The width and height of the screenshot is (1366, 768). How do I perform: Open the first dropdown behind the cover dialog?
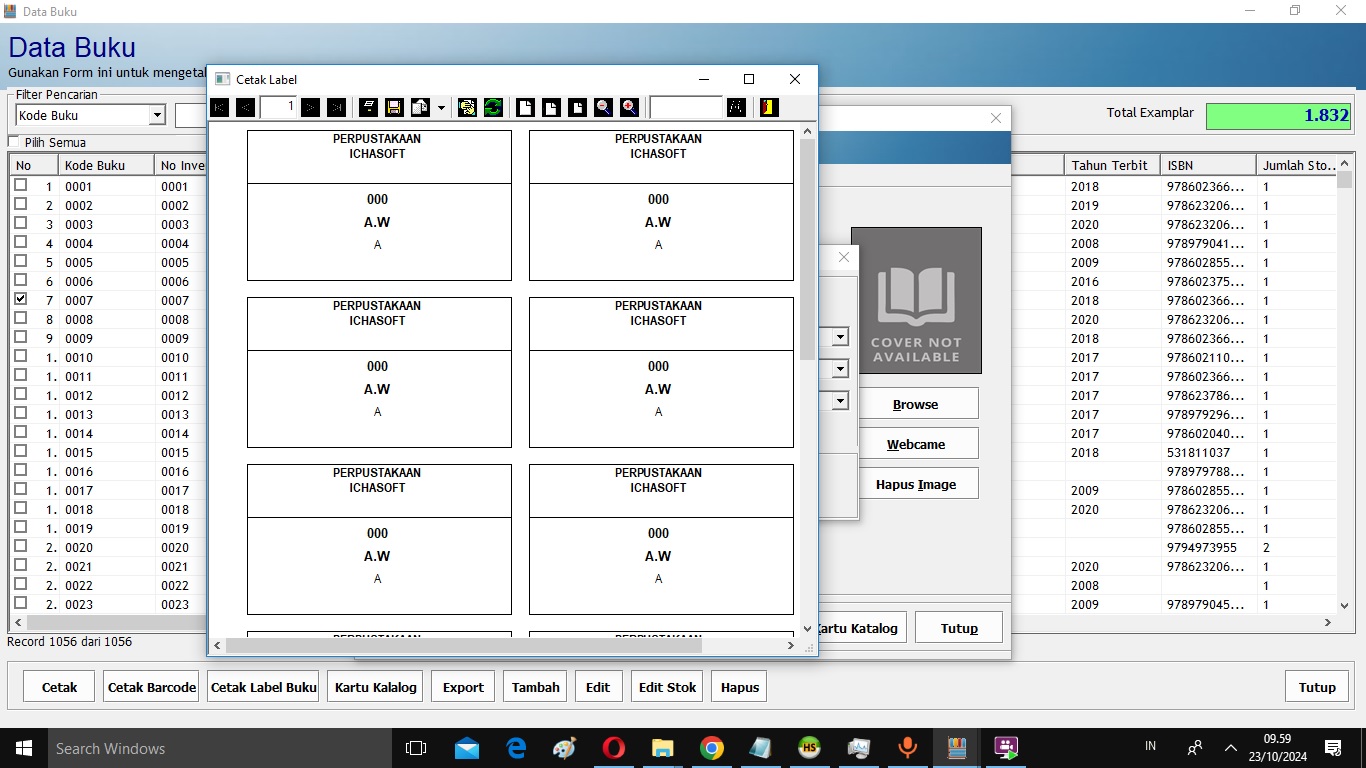pyautogui.click(x=840, y=338)
